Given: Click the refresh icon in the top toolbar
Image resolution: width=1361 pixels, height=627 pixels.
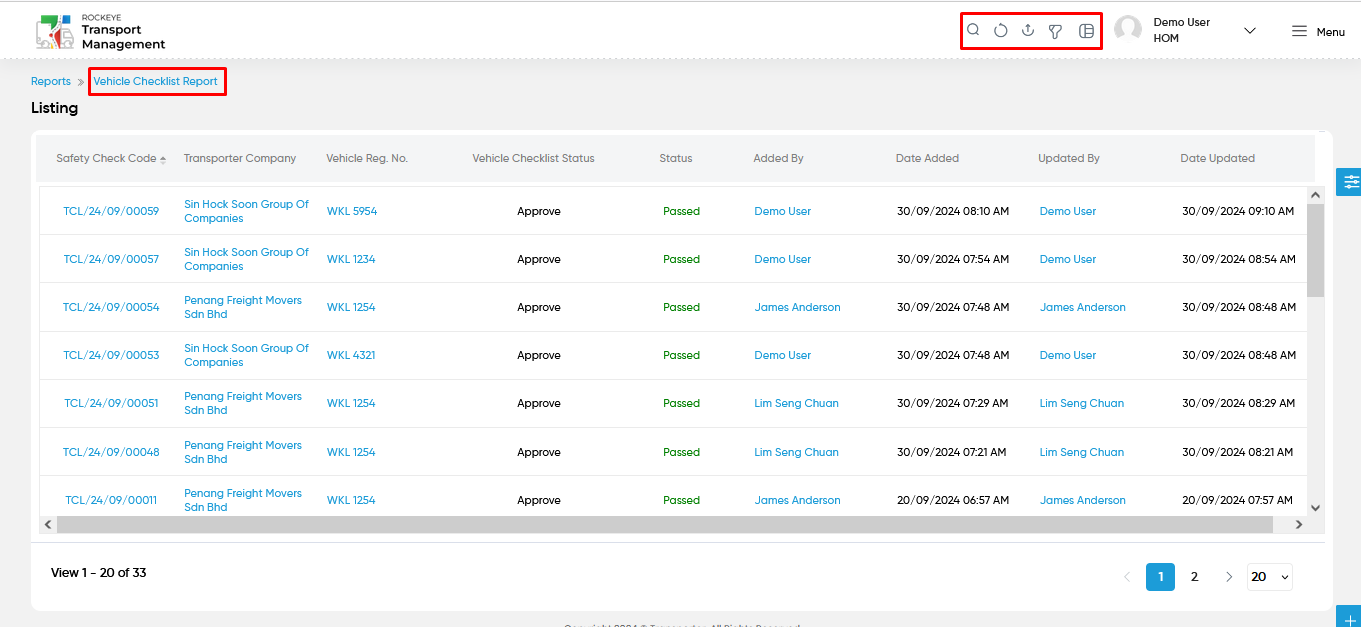Looking at the screenshot, I should coord(1001,31).
